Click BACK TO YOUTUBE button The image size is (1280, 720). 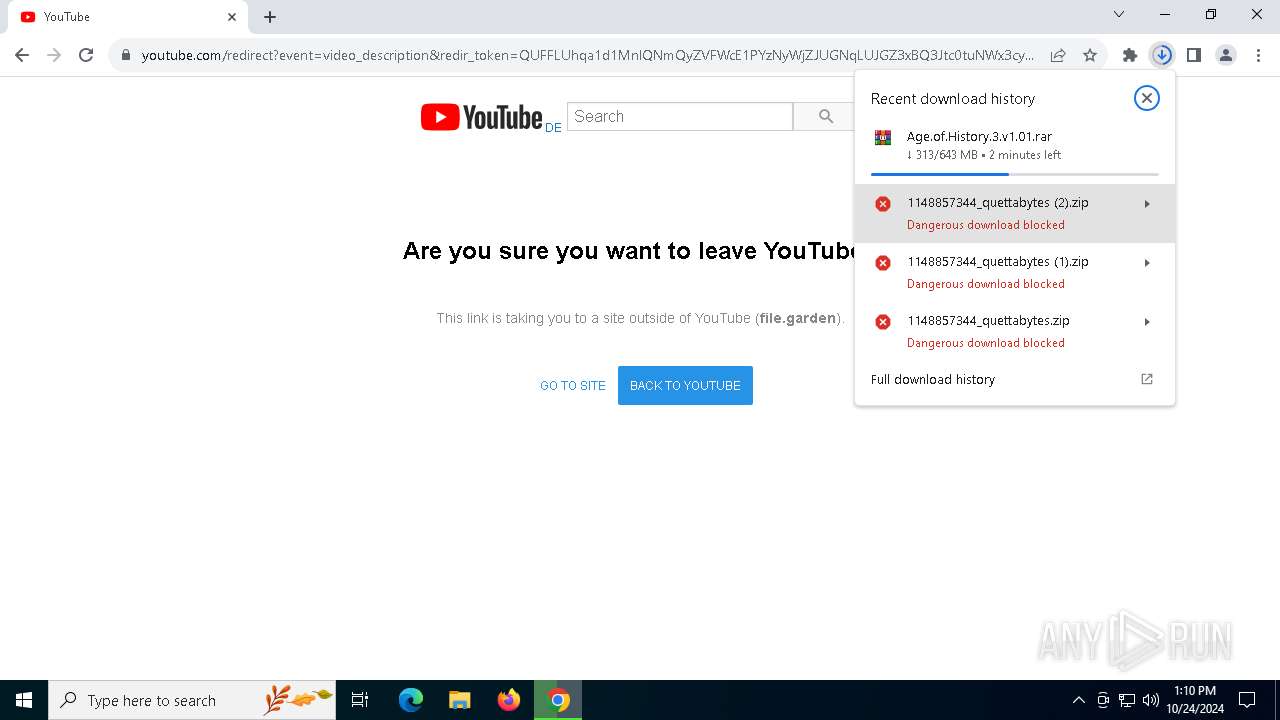685,386
